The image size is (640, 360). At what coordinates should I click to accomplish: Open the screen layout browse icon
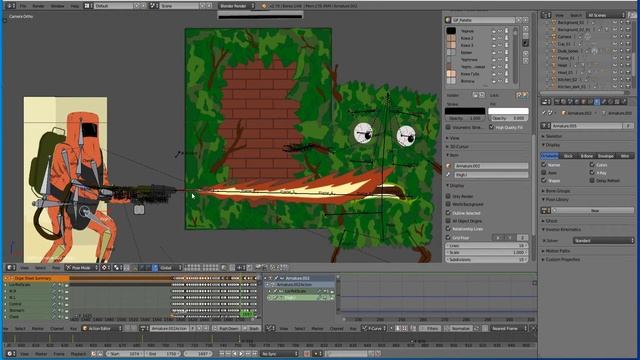[x=88, y=6]
